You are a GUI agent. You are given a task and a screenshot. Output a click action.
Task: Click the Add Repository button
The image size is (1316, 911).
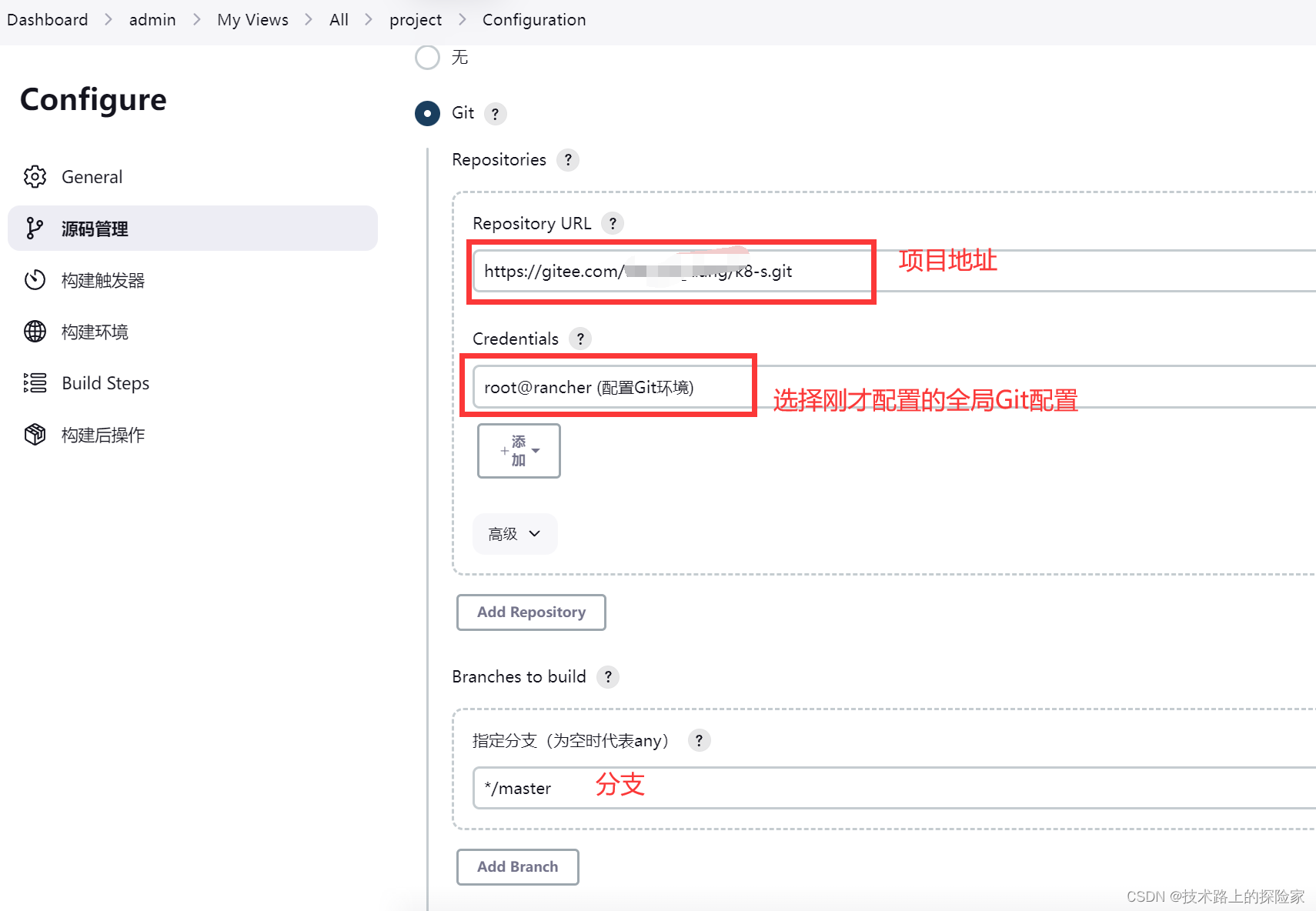(531, 612)
